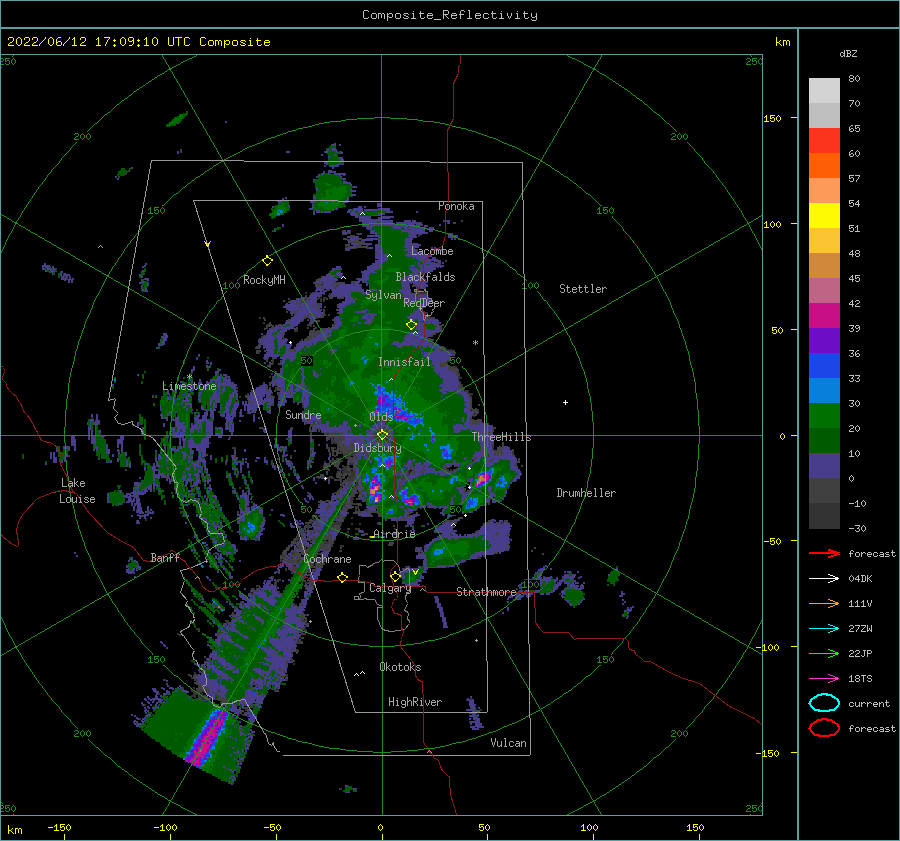Screen dimensions: 900x841
Task: Click the Olds town label
Action: pos(381,417)
